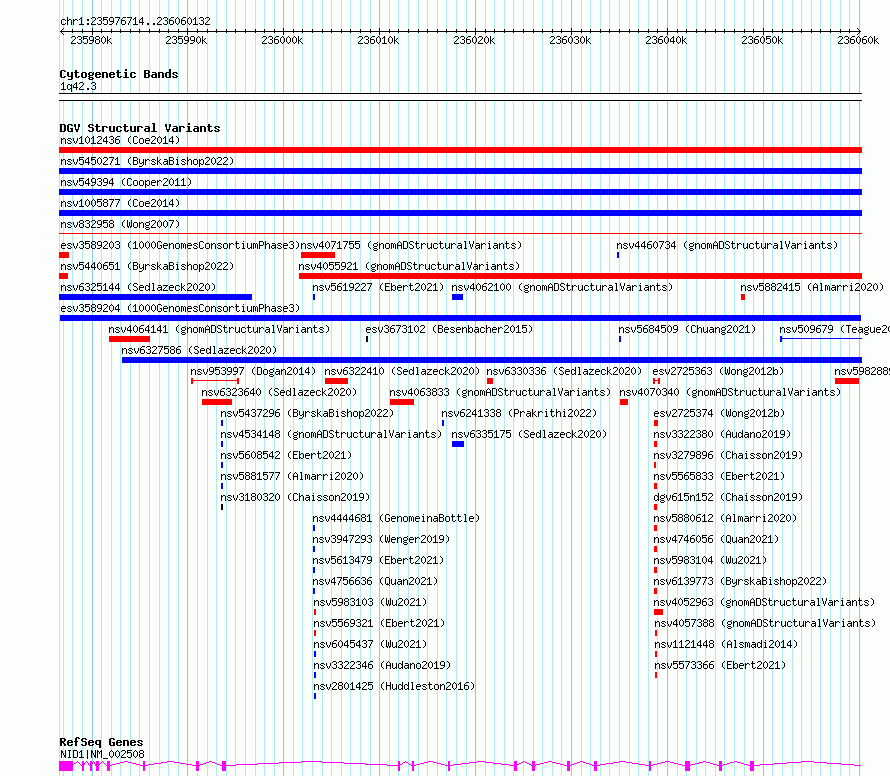This screenshot has height=776, width=890.
Task: Select nsv4444681 (GenomeinaBottle) label
Action: [396, 518]
